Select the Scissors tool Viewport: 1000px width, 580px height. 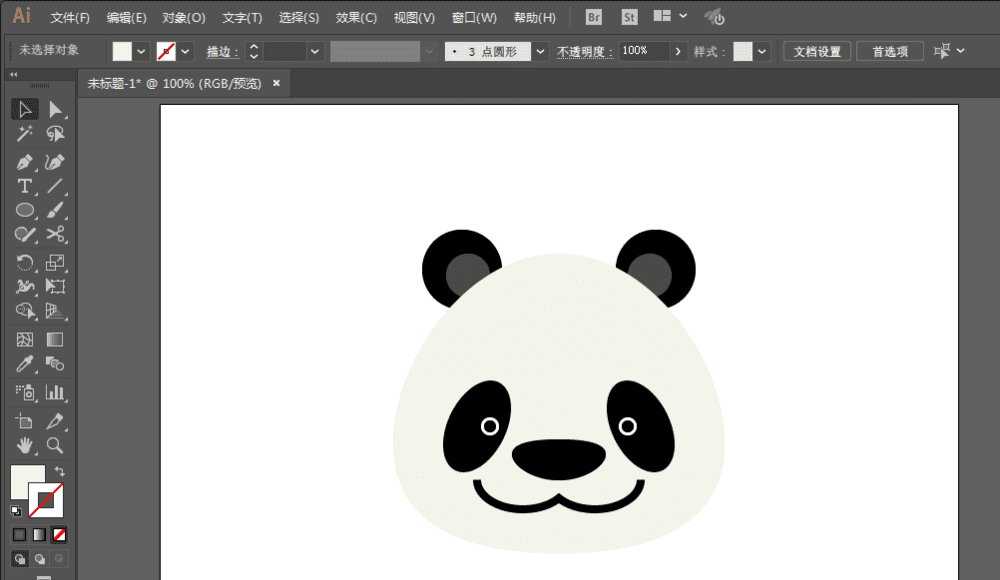coord(56,235)
